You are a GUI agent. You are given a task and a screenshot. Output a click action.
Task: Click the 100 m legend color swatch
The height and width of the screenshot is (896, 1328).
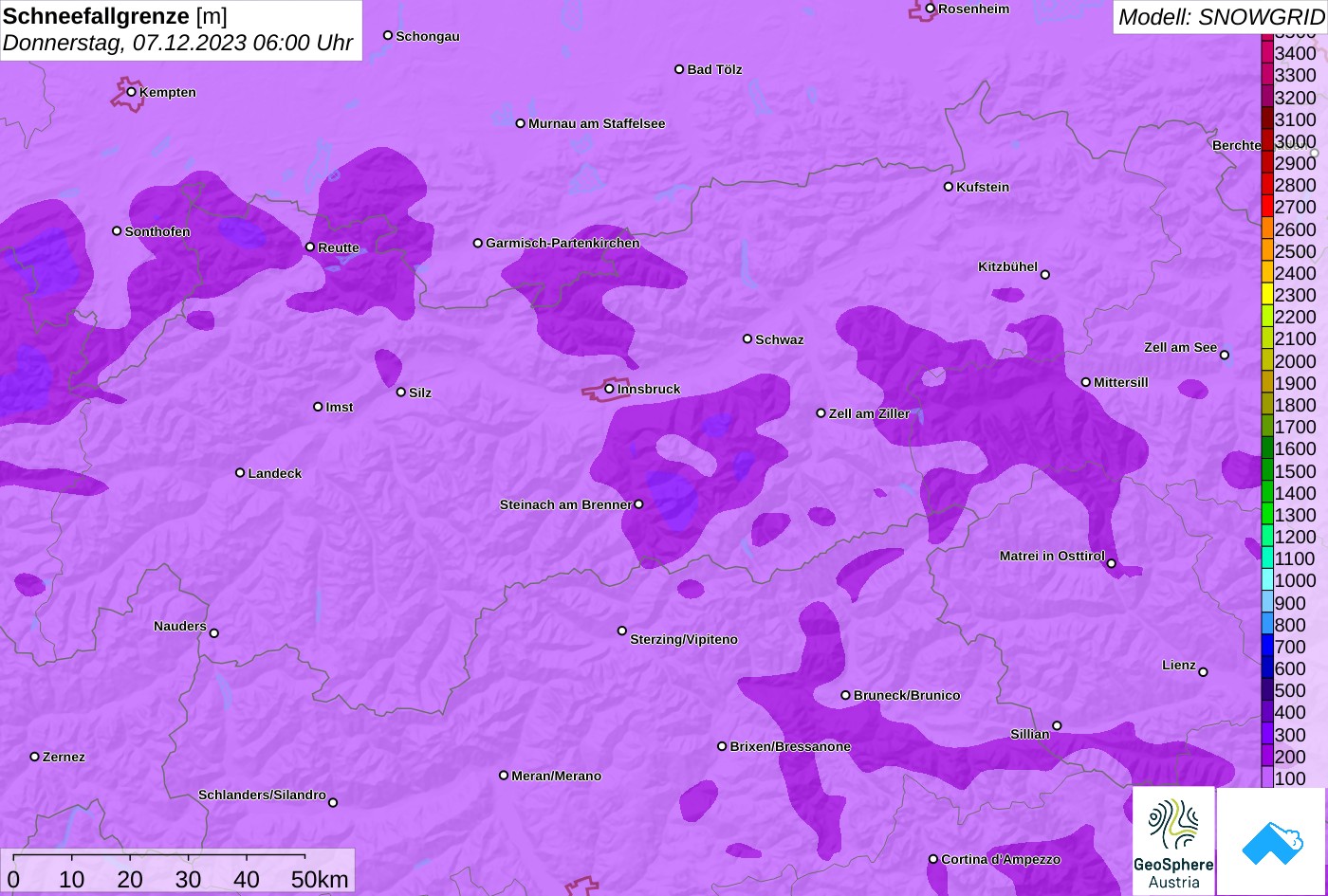point(1266,777)
